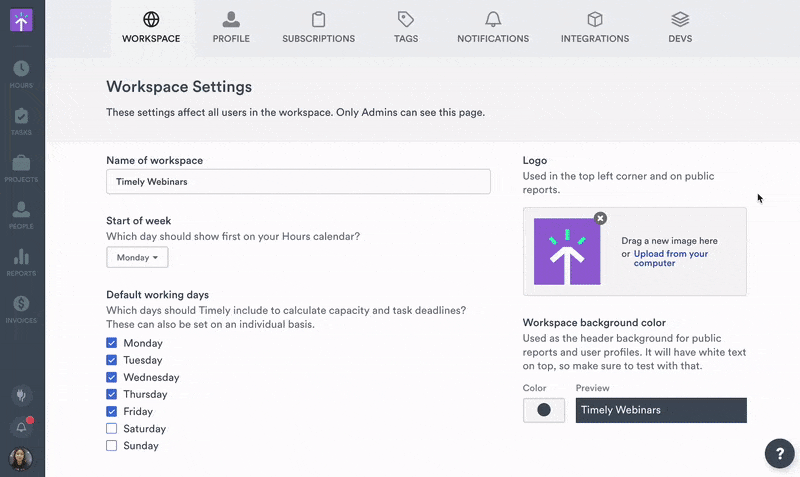
Task: Open the Tags settings tab
Action: coord(406,27)
